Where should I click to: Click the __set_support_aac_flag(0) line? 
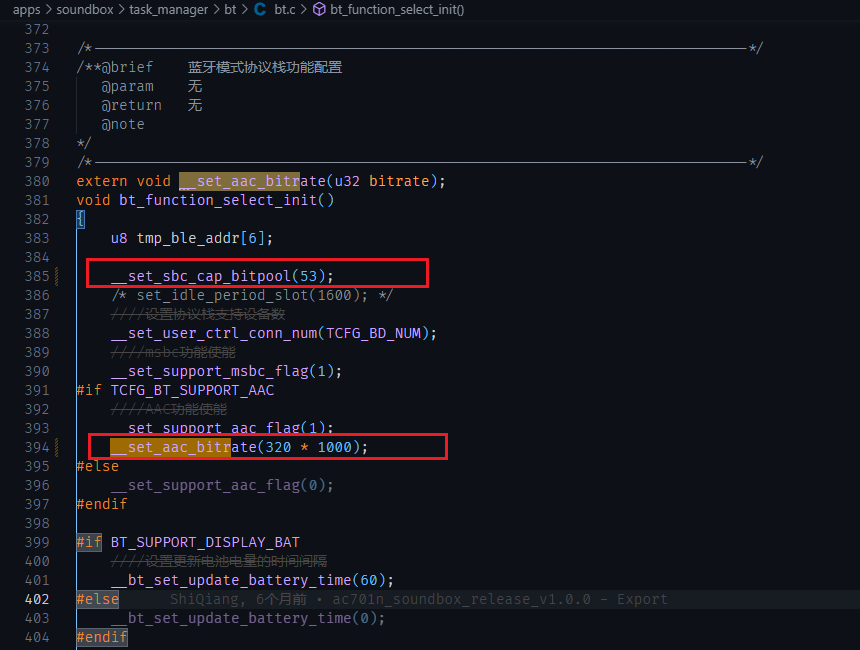[x=222, y=485]
